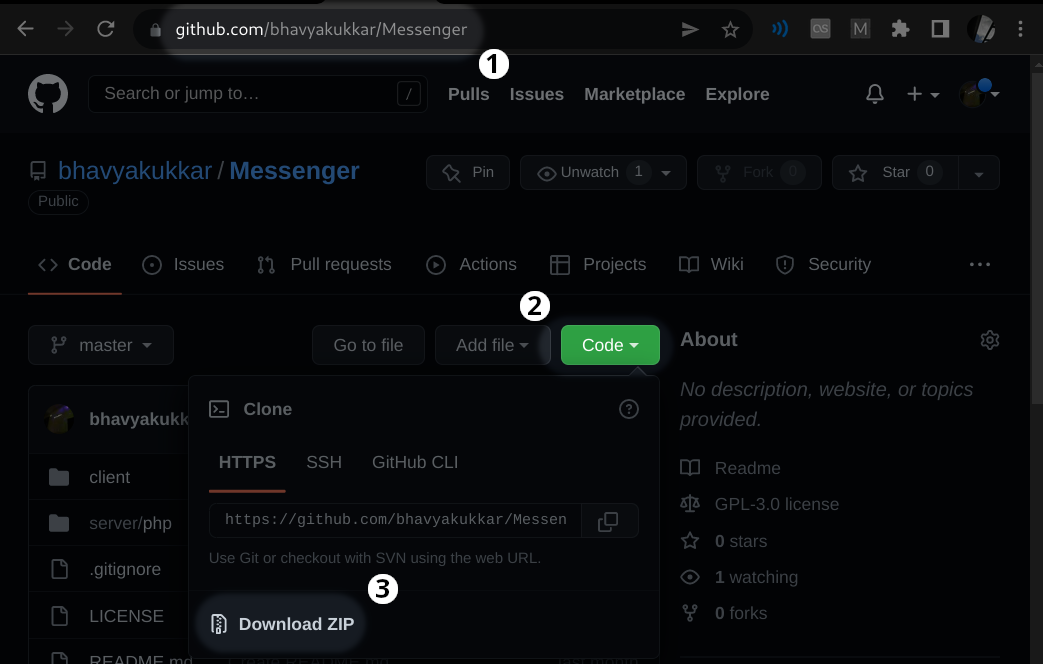
Task: Show more repository tabs with three dots
Action: point(979,264)
